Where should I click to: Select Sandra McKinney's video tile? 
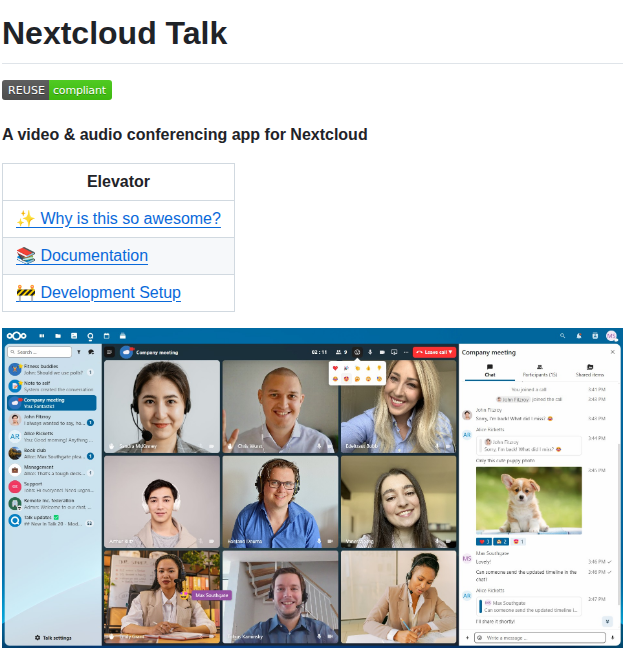coord(162,406)
